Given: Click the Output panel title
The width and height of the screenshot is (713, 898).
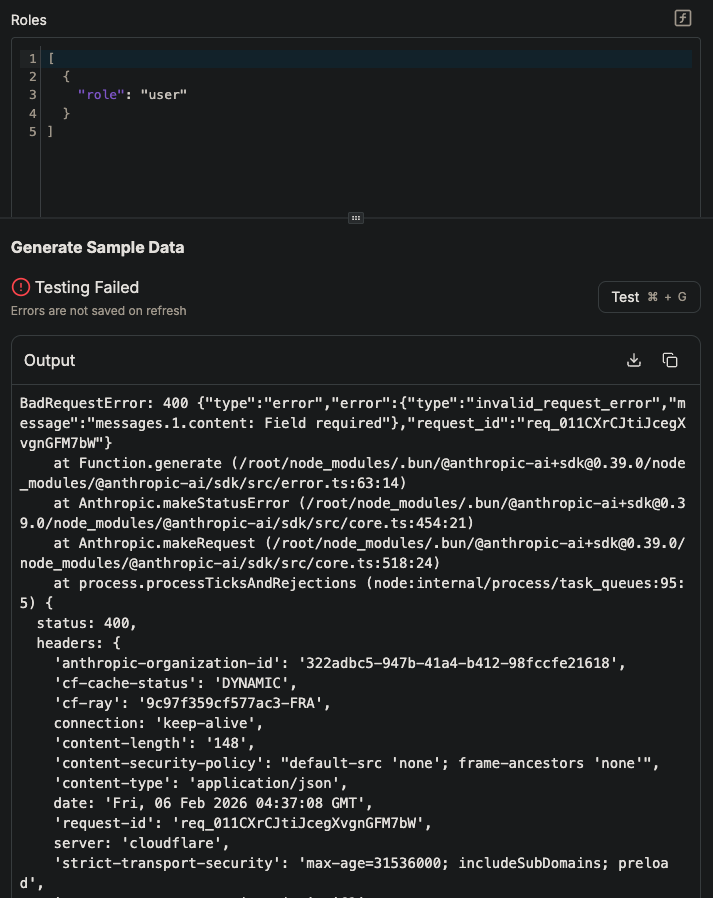Looking at the screenshot, I should point(50,360).
